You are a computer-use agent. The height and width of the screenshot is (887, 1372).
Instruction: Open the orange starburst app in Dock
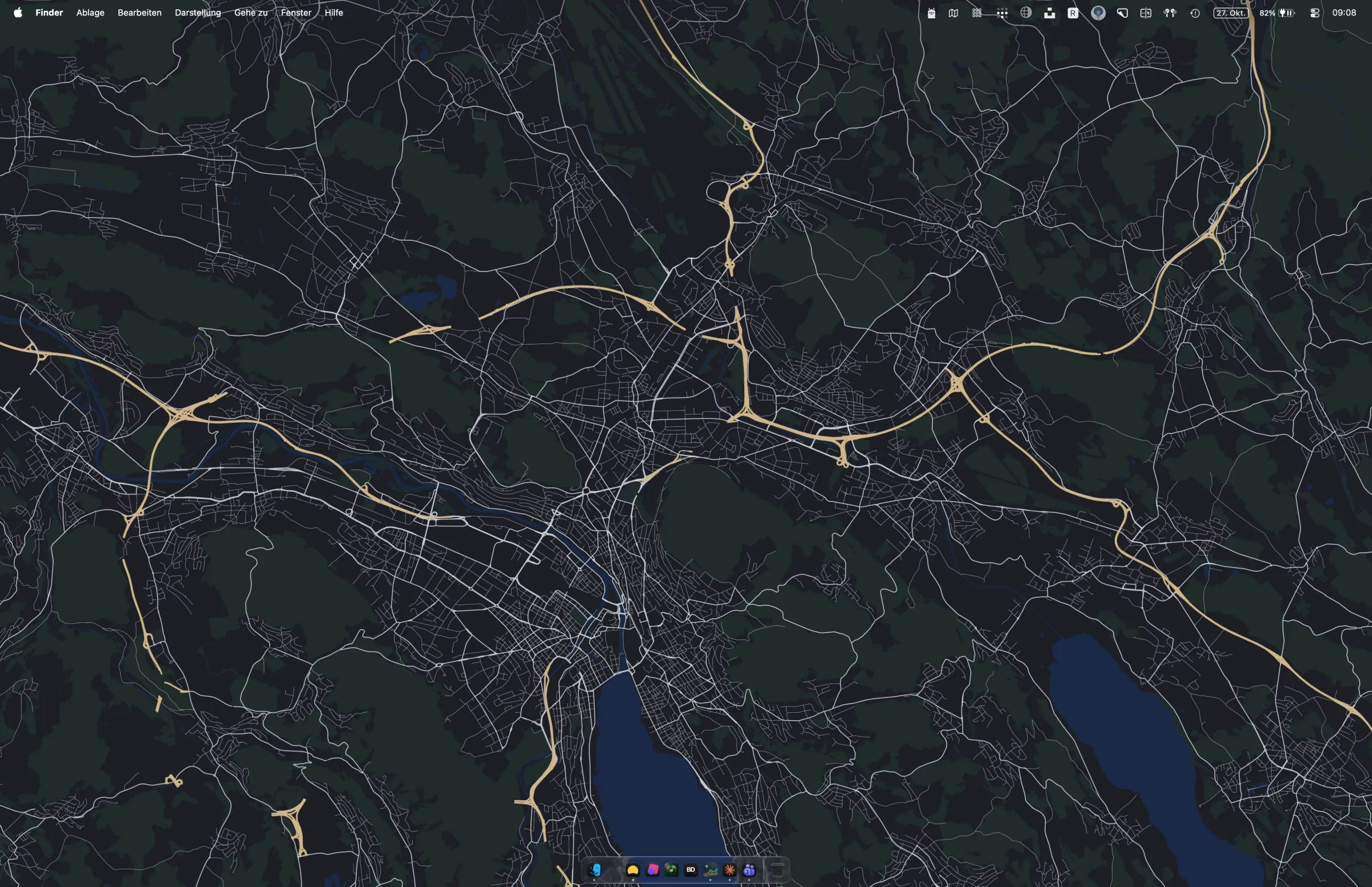[x=730, y=869]
